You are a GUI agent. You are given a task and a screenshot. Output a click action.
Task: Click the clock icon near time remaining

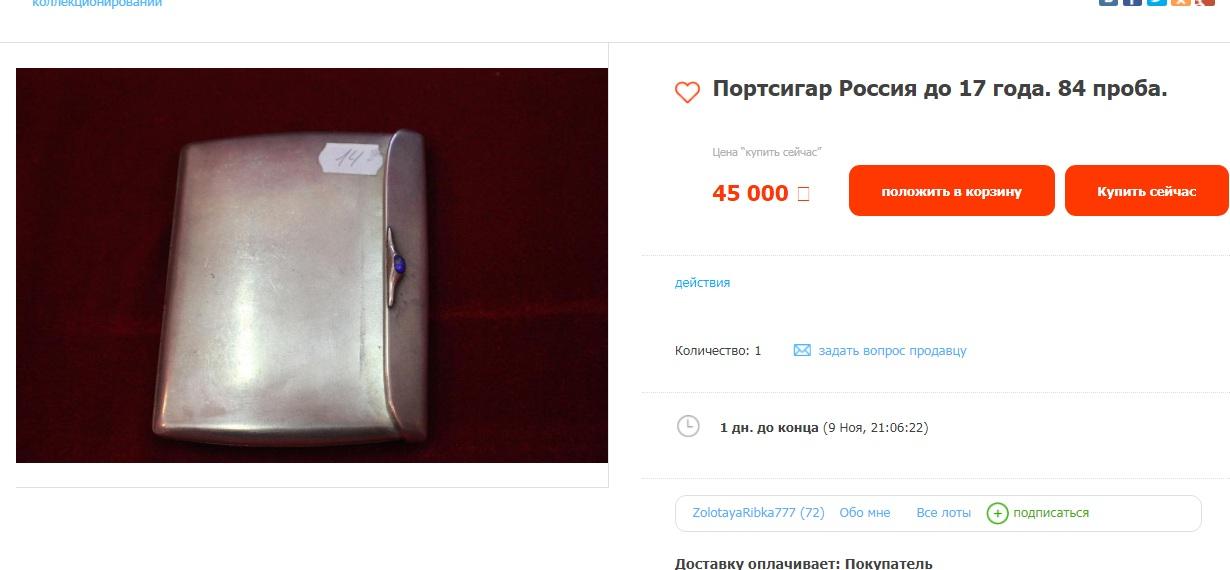point(688,426)
